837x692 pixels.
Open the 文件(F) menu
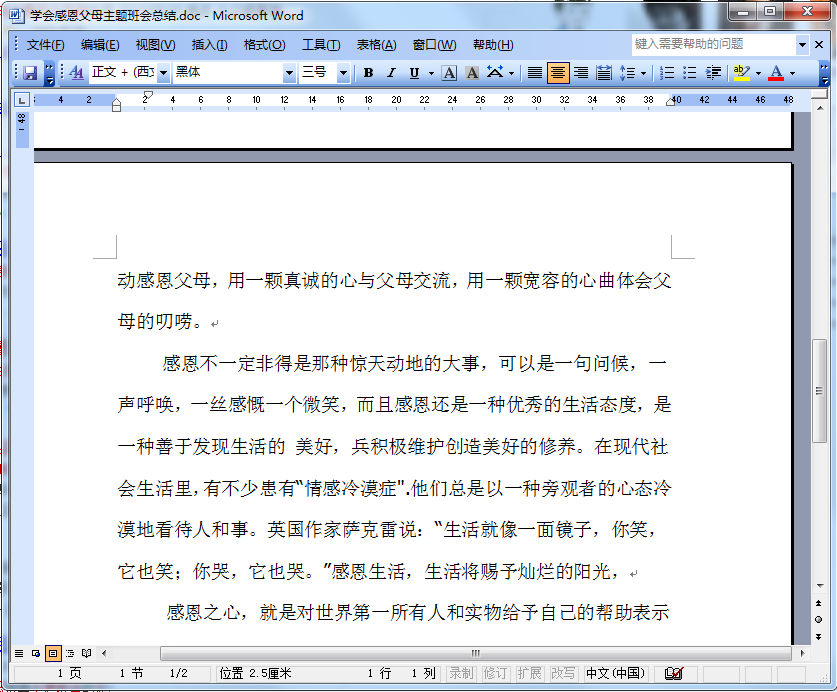point(45,45)
